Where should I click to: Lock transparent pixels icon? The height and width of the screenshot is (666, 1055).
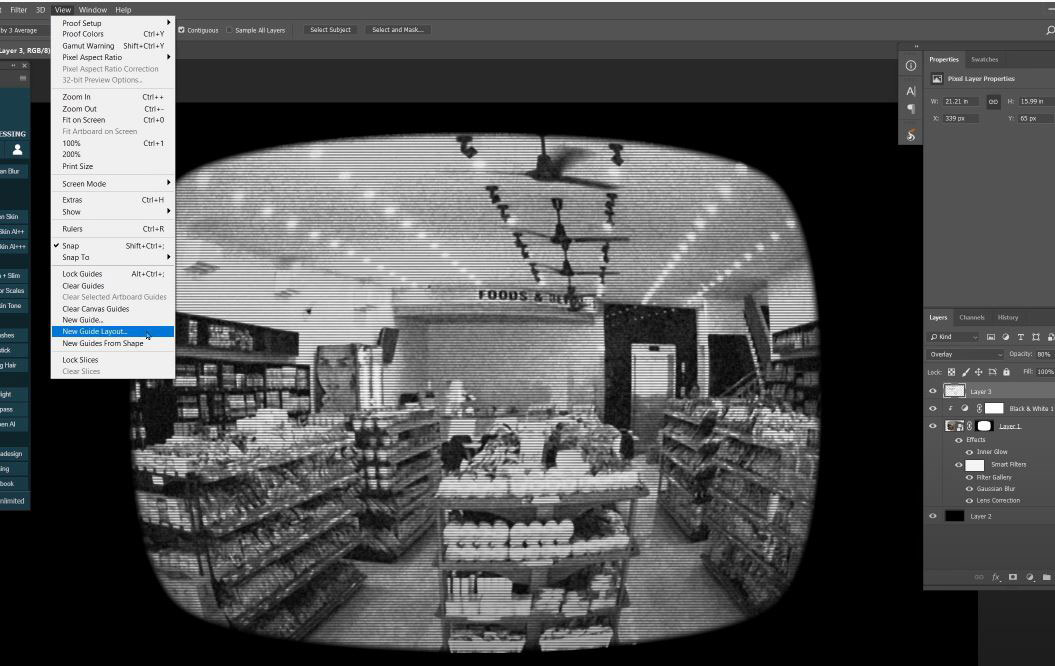951,372
